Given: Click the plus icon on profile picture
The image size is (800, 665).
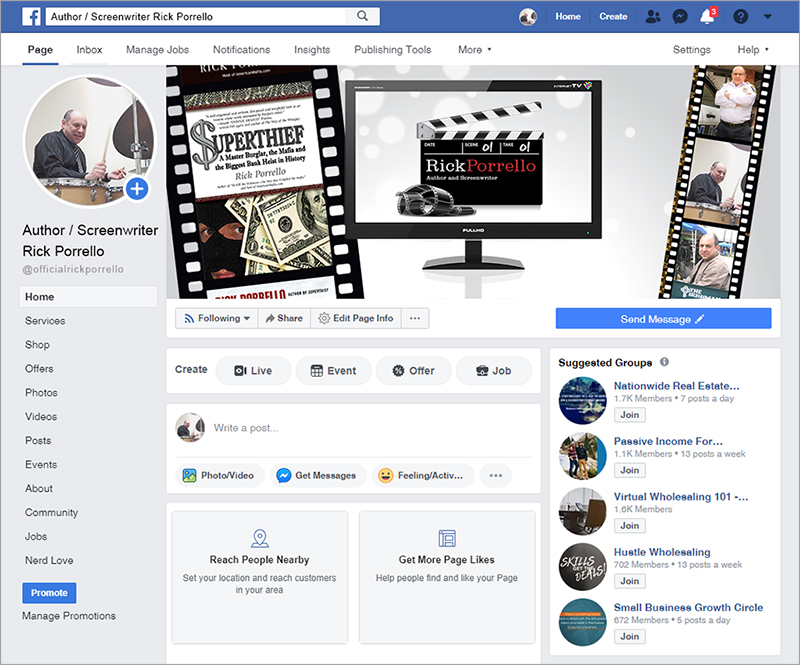Looking at the screenshot, I should [x=137, y=188].
